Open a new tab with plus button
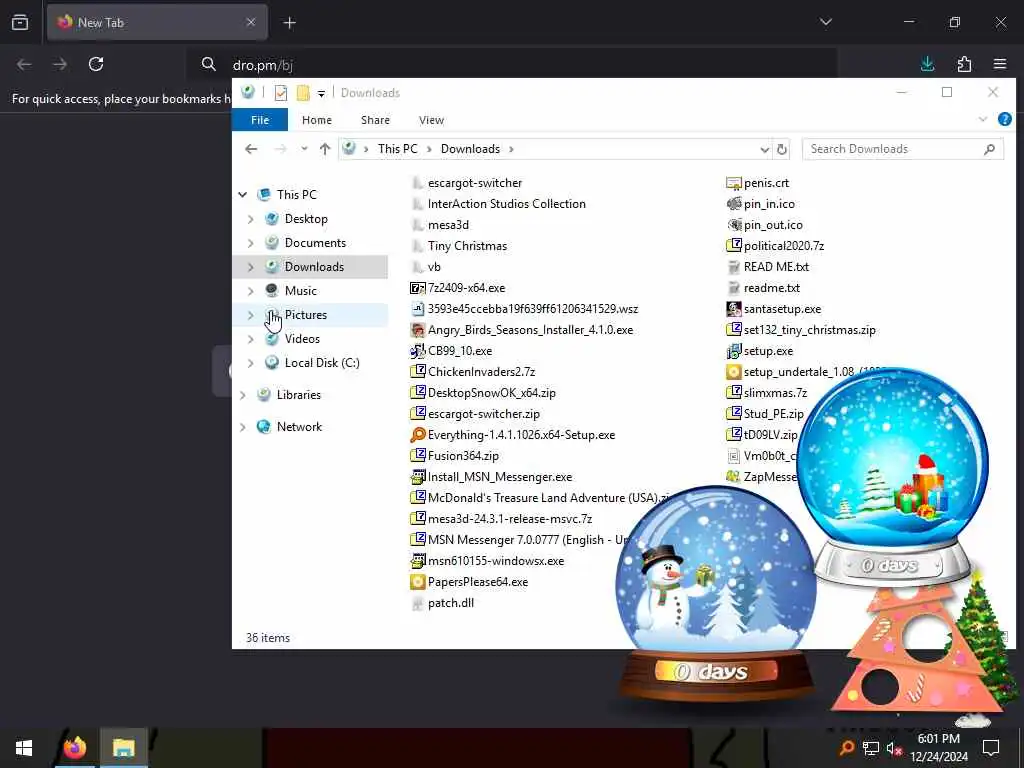Viewport: 1024px width, 768px height. point(289,23)
